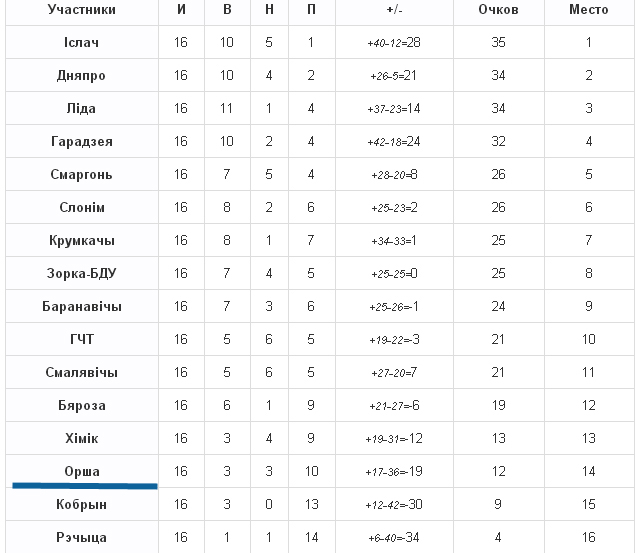Select Бяроза's goal difference +21-27=-6
Viewport: 635px width, 553px height.
pos(393,406)
